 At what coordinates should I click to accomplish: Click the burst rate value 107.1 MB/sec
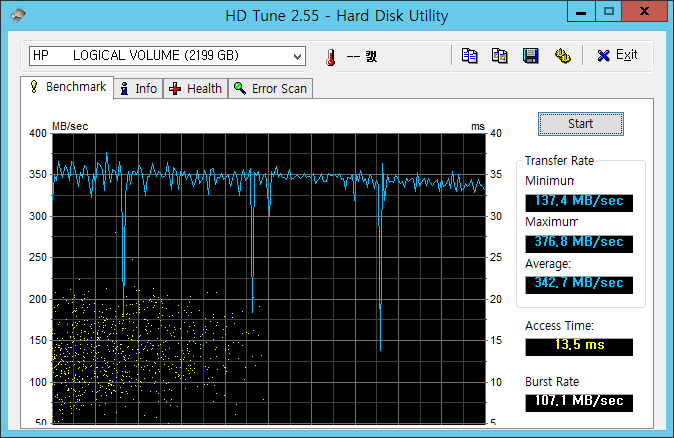[x=579, y=403]
